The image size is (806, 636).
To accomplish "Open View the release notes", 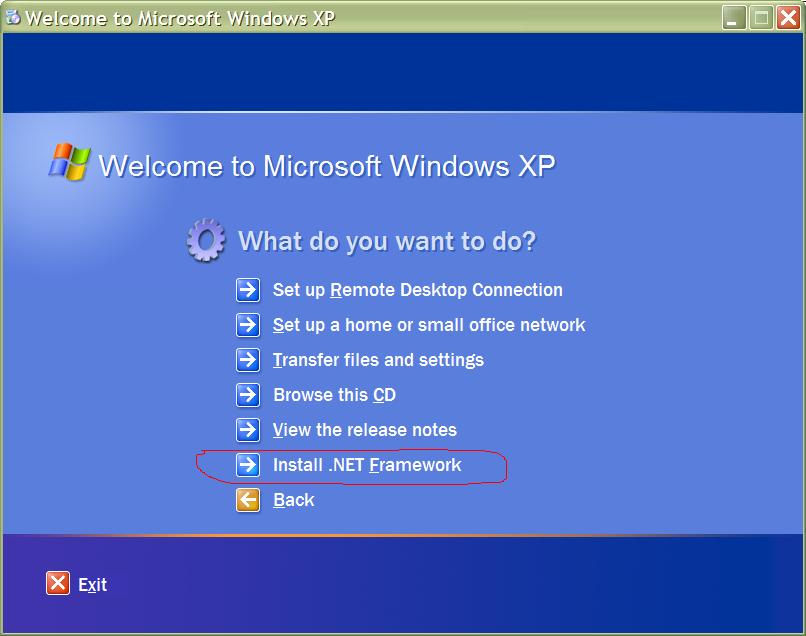I will pos(364,430).
